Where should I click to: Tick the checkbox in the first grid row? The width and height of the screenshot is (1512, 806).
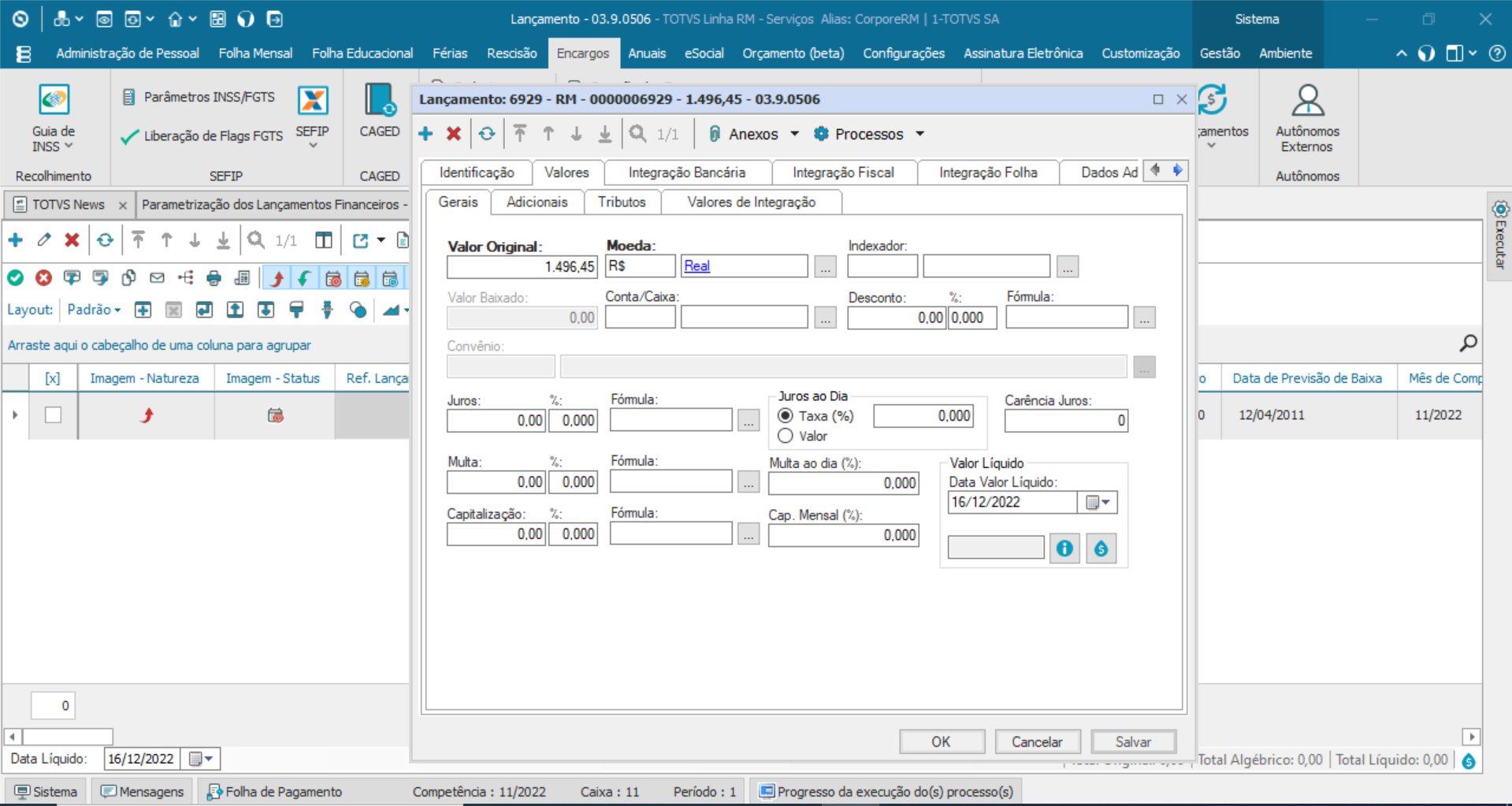click(x=53, y=415)
